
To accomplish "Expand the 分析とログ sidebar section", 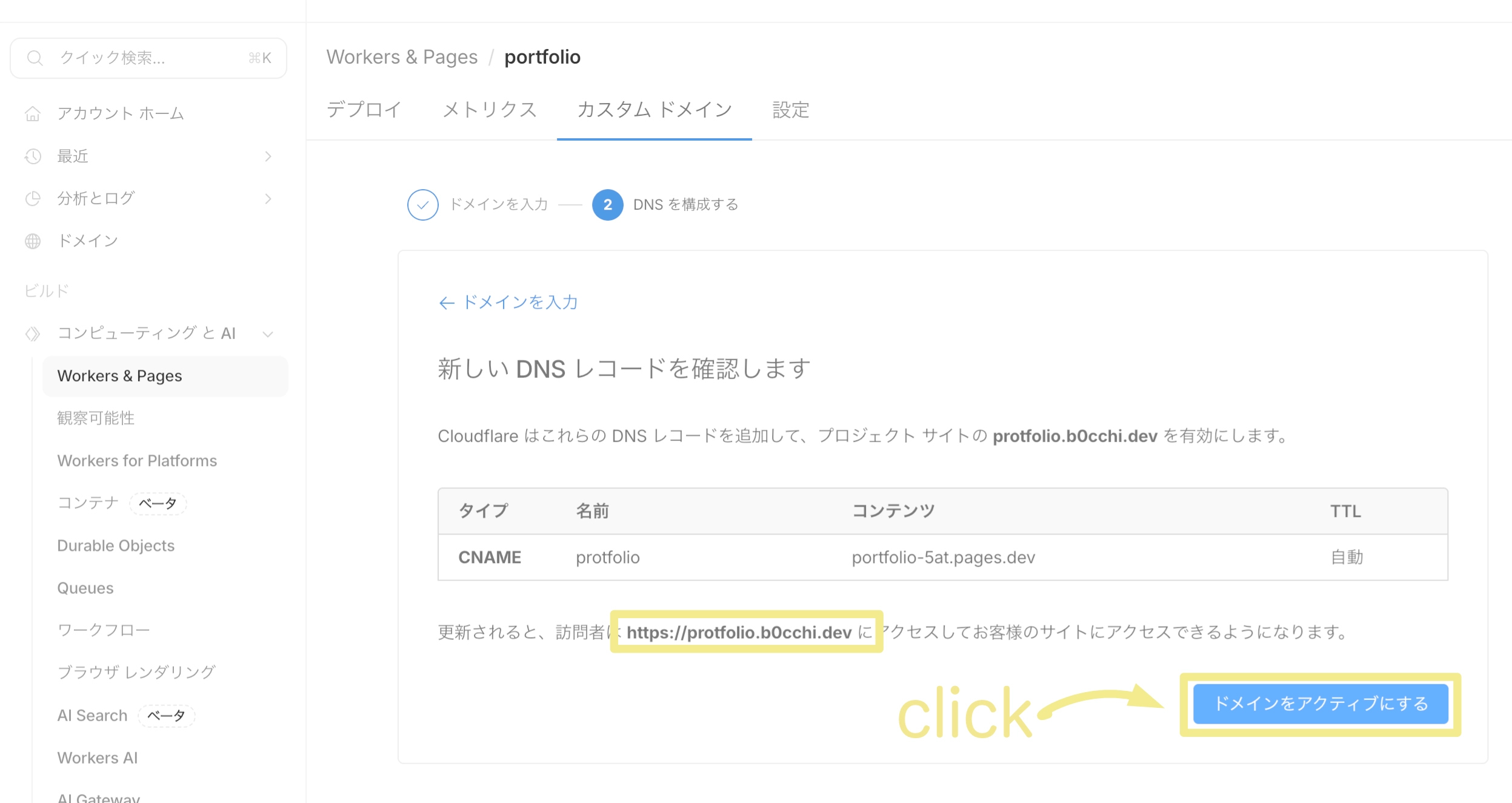I will (268, 198).
